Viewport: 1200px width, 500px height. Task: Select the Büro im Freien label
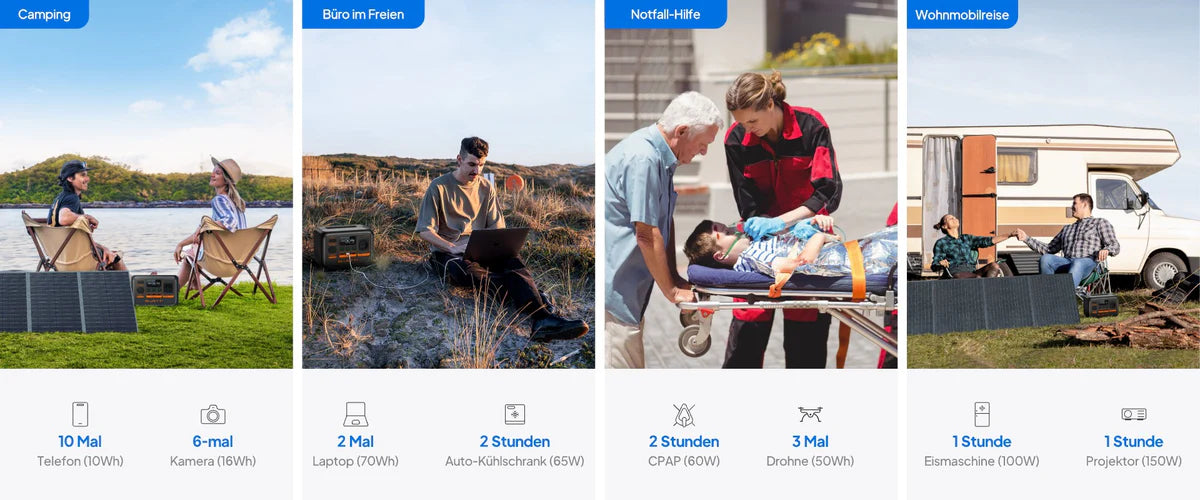click(x=363, y=14)
